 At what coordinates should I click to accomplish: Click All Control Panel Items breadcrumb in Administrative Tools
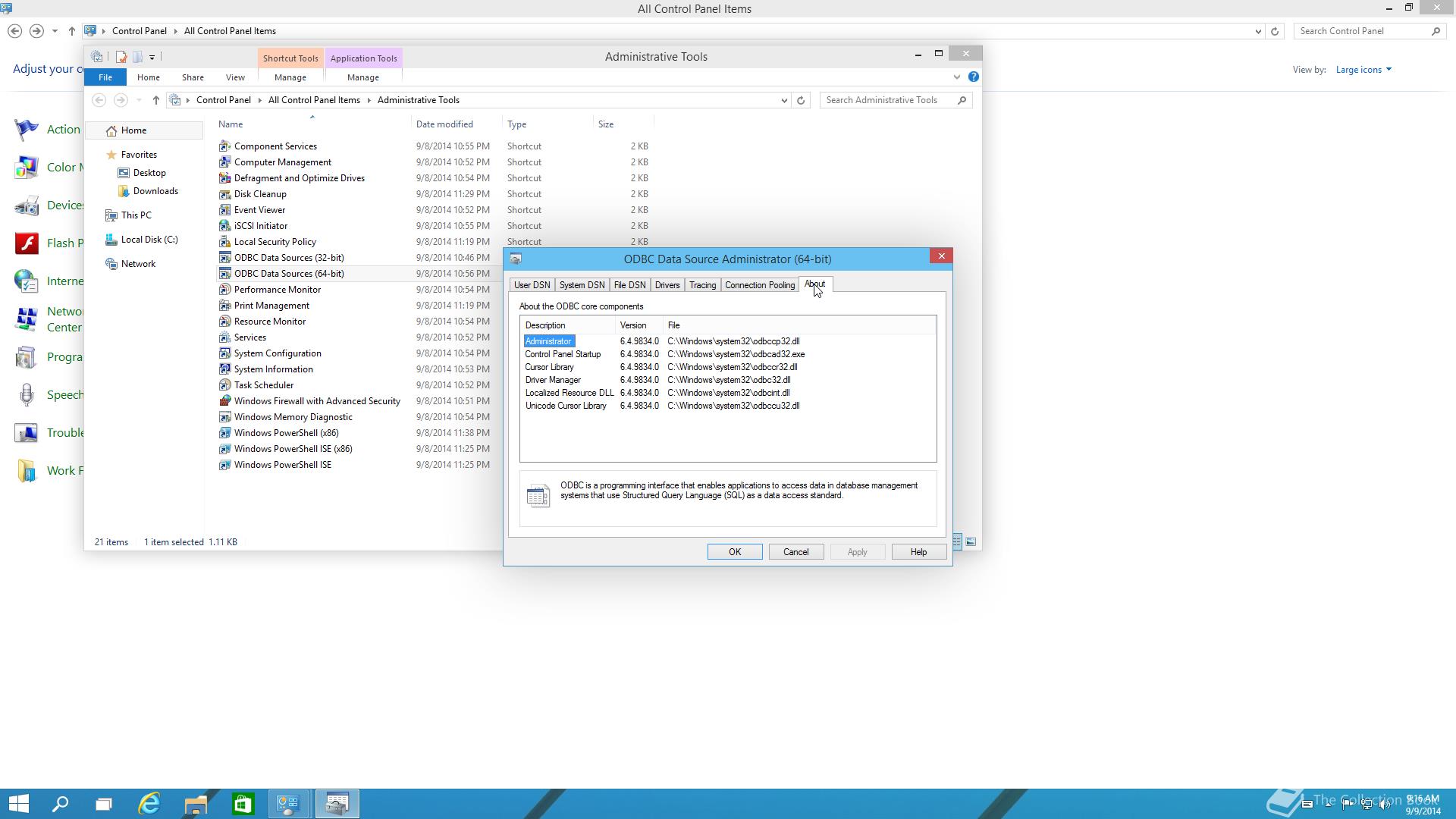click(x=314, y=100)
